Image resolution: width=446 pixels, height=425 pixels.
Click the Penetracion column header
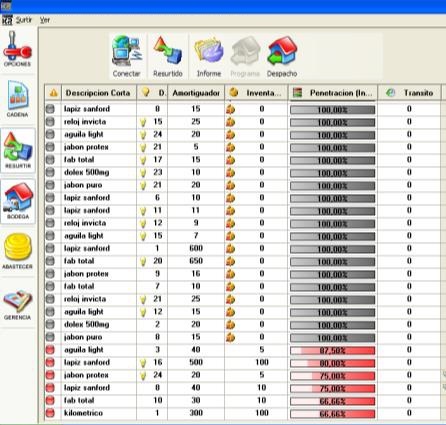pos(333,93)
